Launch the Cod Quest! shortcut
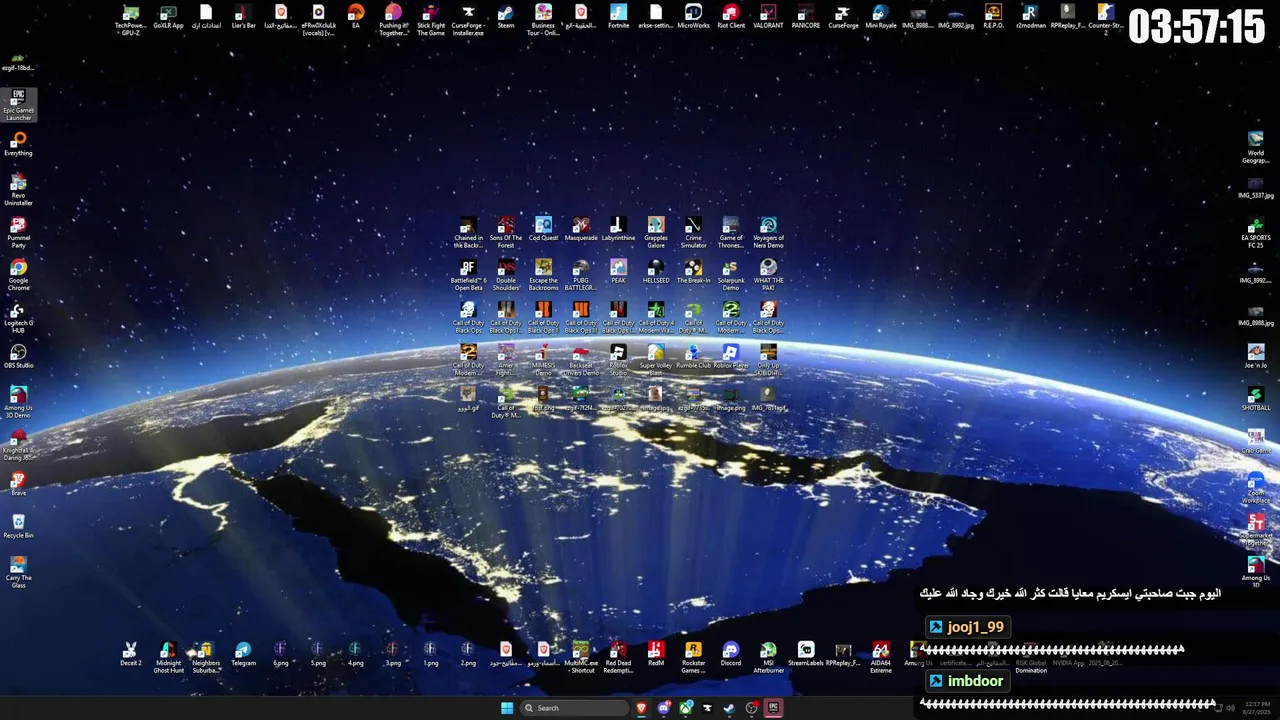Image resolution: width=1280 pixels, height=720 pixels. tap(543, 229)
